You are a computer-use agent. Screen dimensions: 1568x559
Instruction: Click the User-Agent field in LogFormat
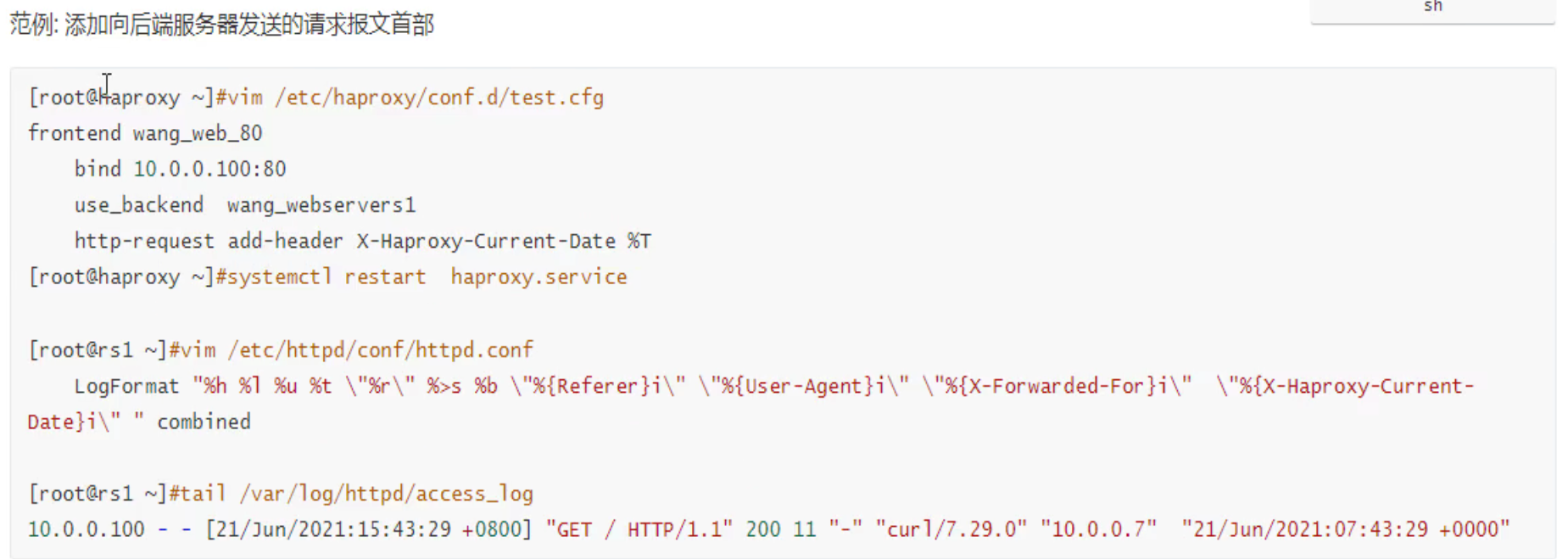coord(802,387)
